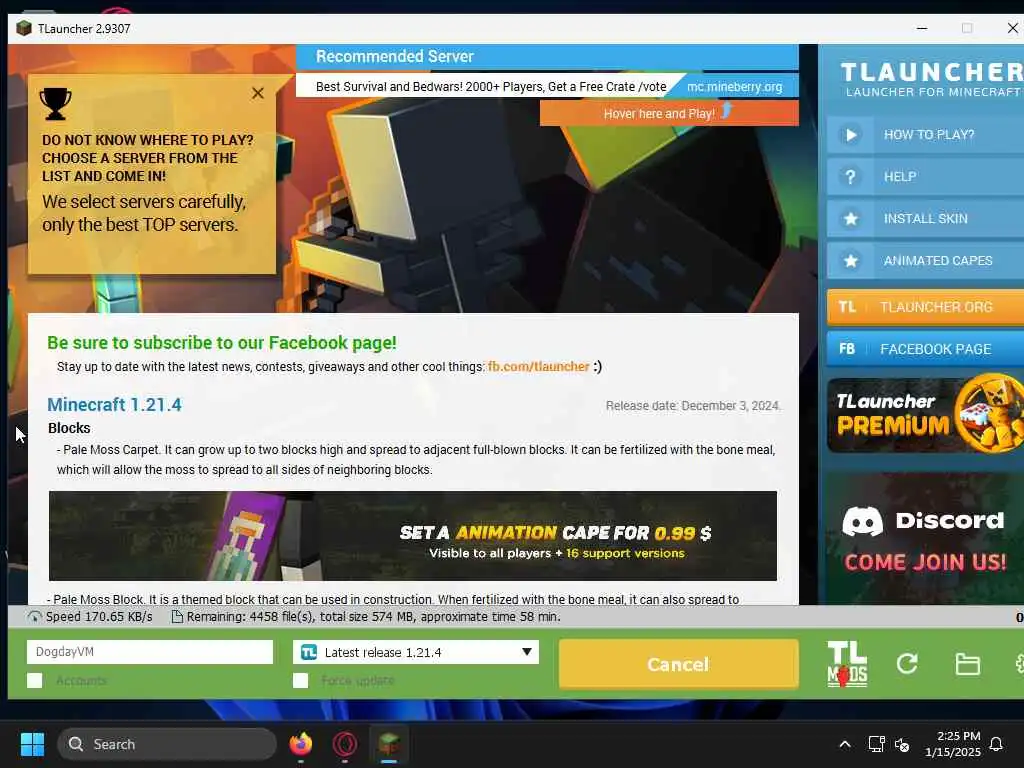Screen dimensions: 1024x768
Task: Click mc.mineberry.org server address
Action: [x=734, y=87]
